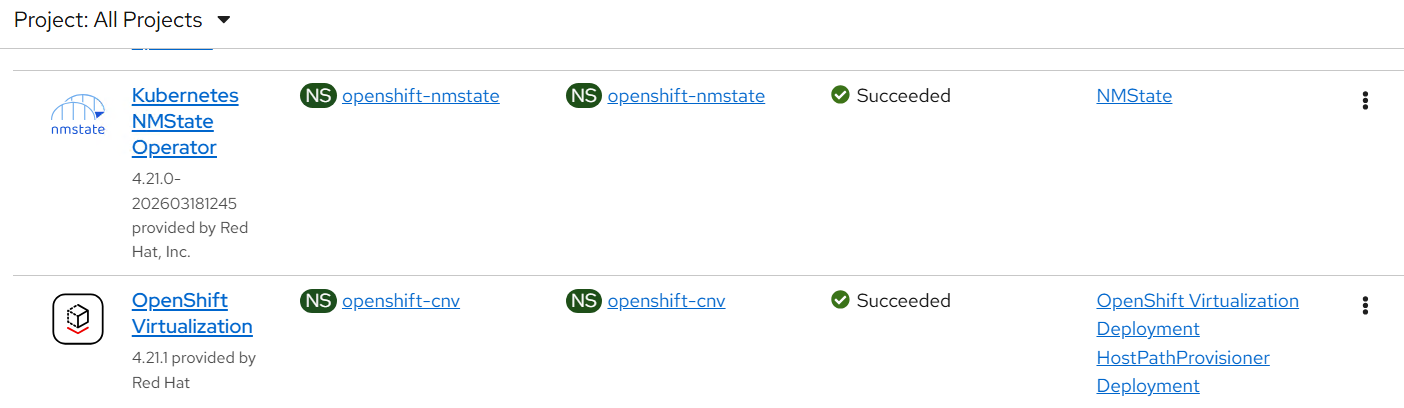The image size is (1404, 408).
Task: Open openshift-cnv link in the Namespace column
Action: pos(400,301)
